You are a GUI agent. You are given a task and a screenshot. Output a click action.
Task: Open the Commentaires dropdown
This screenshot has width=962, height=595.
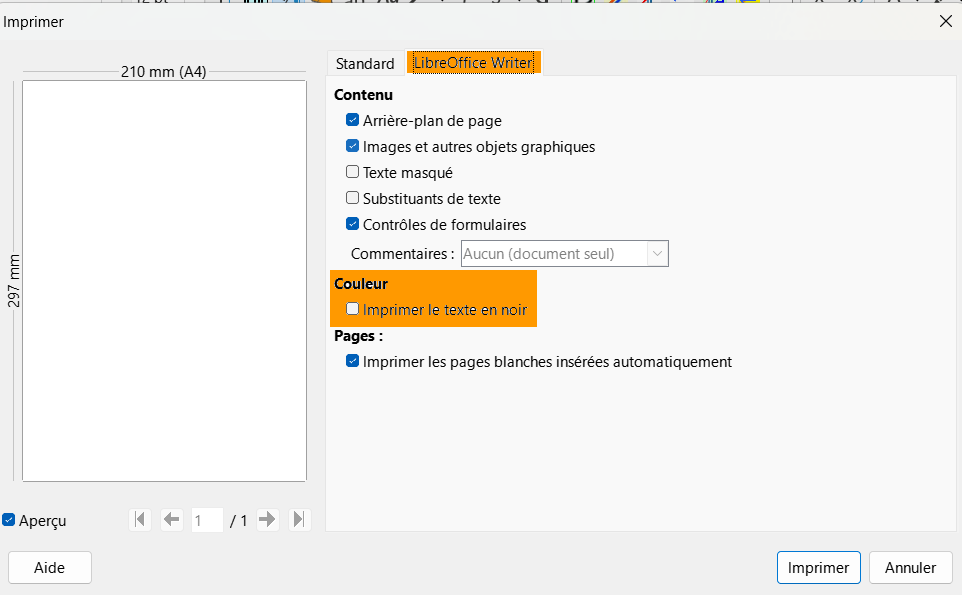click(x=564, y=253)
